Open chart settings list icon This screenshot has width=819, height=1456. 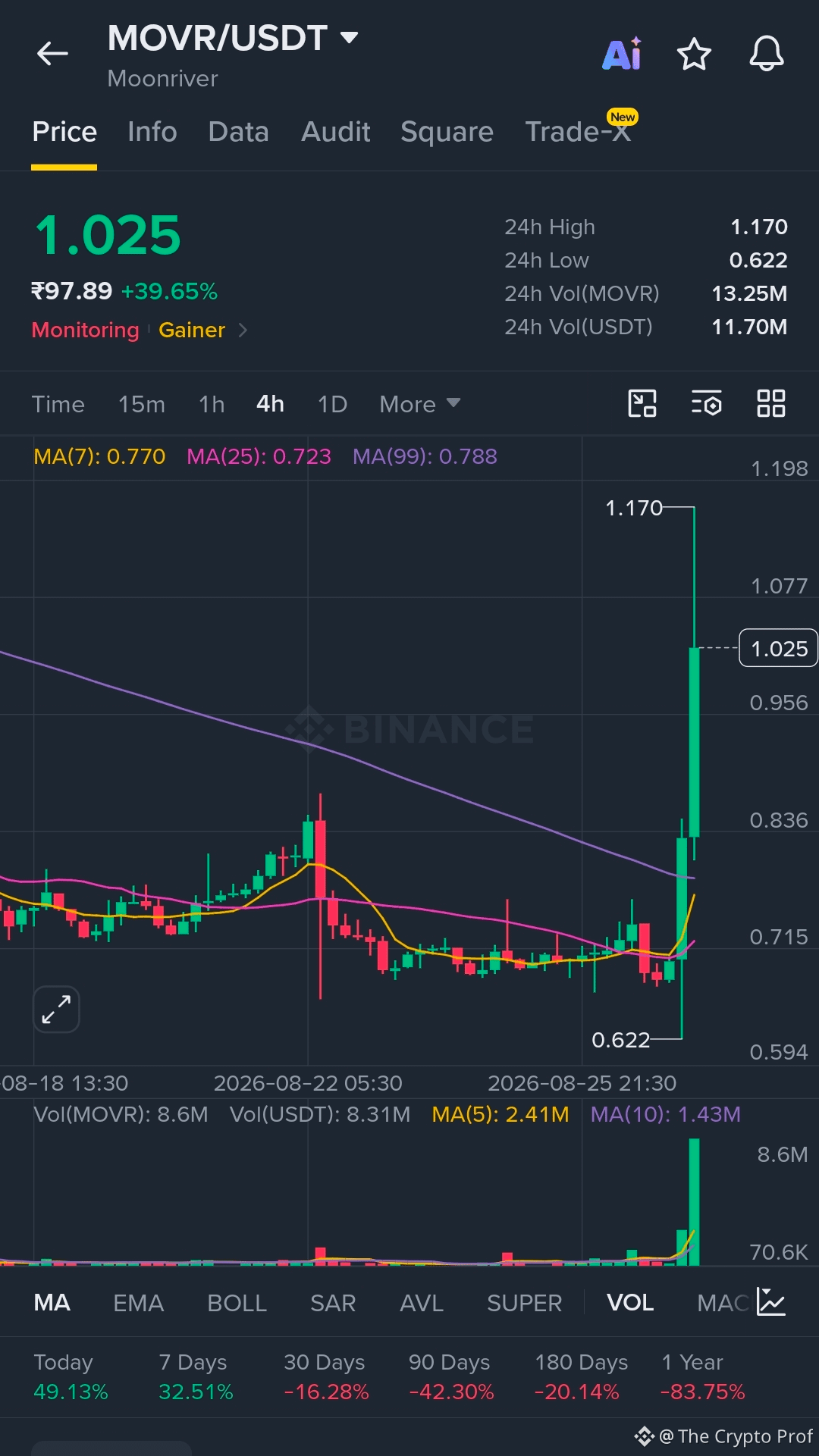[x=707, y=403]
